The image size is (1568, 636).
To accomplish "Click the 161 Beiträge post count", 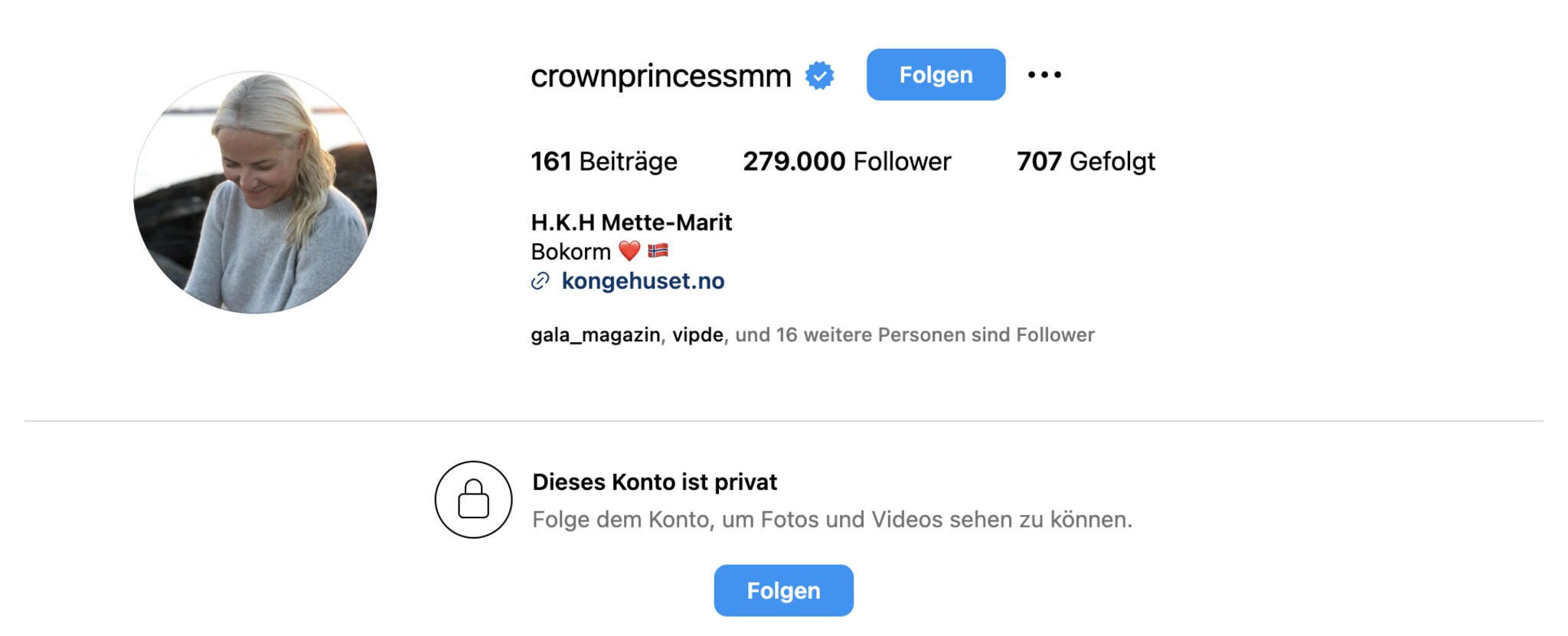I will click(x=604, y=161).
